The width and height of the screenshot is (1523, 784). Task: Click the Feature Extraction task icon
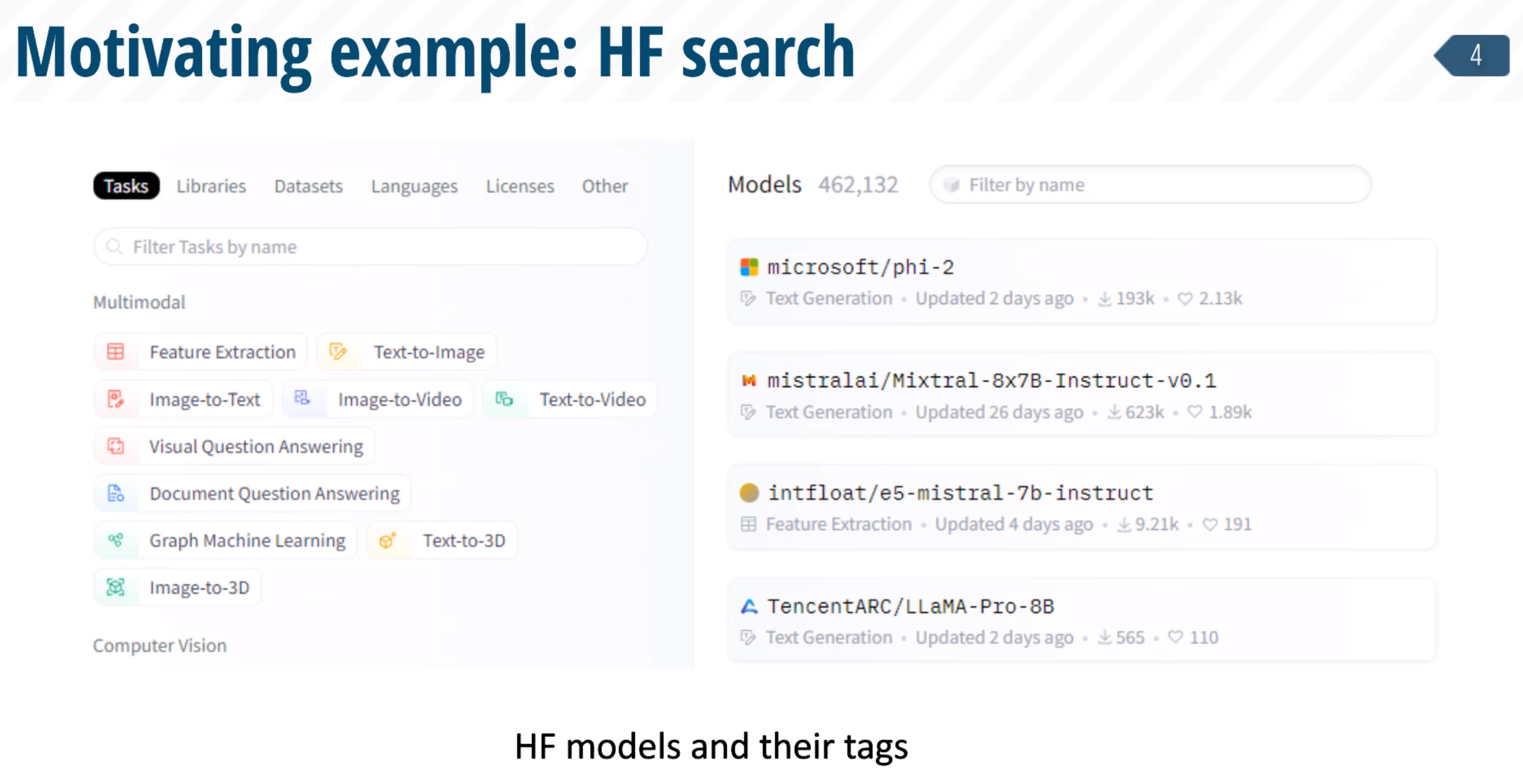pos(115,352)
